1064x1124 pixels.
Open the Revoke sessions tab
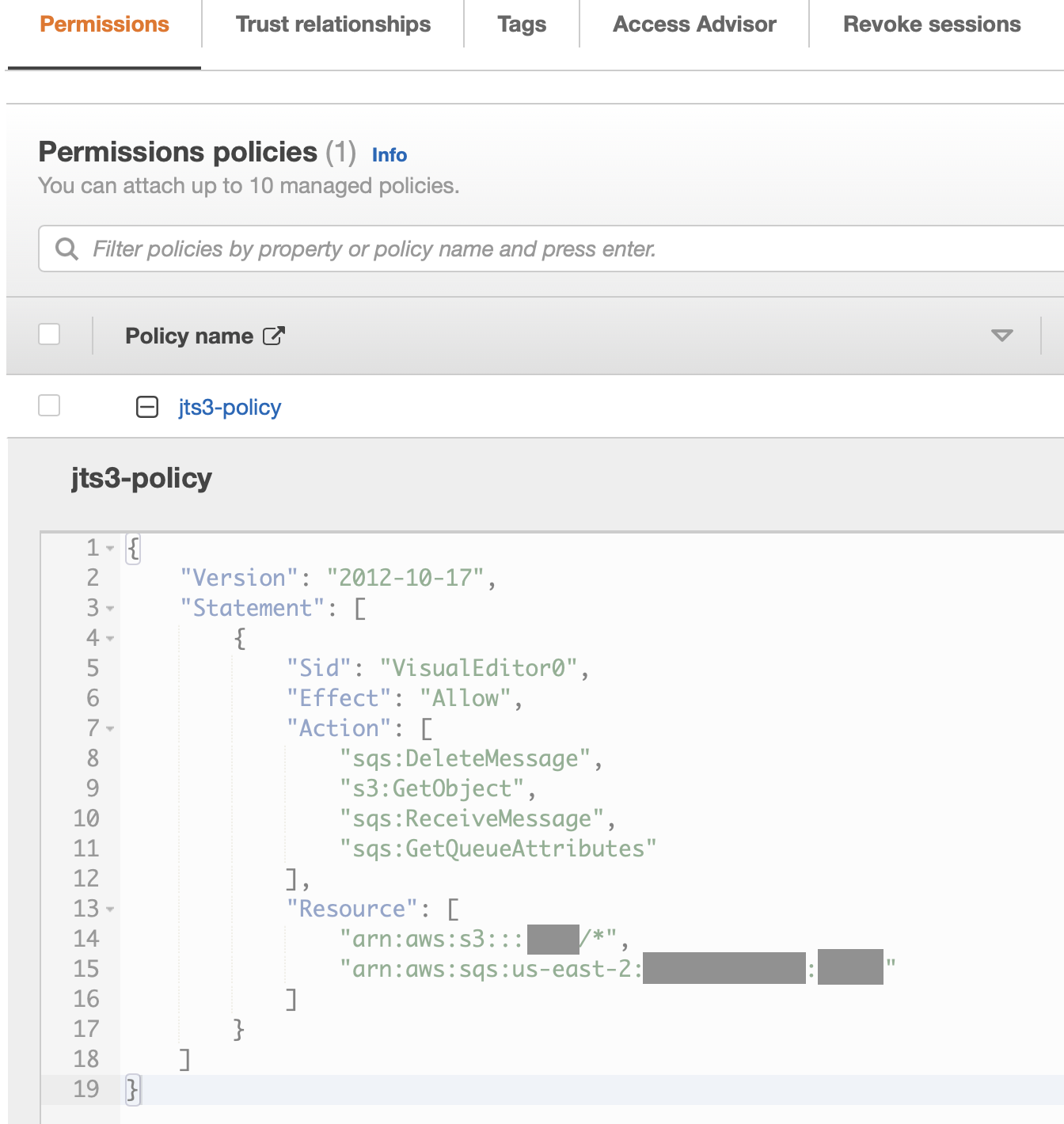(932, 25)
